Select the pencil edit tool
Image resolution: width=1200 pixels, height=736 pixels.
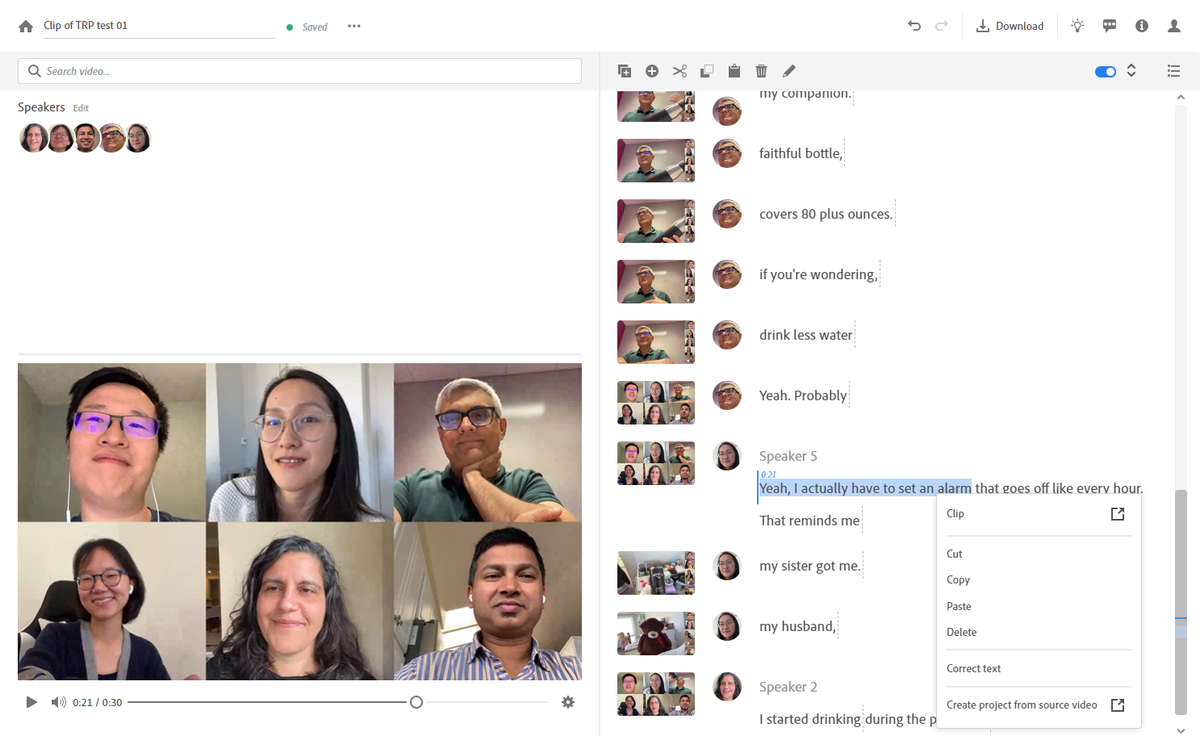[789, 71]
